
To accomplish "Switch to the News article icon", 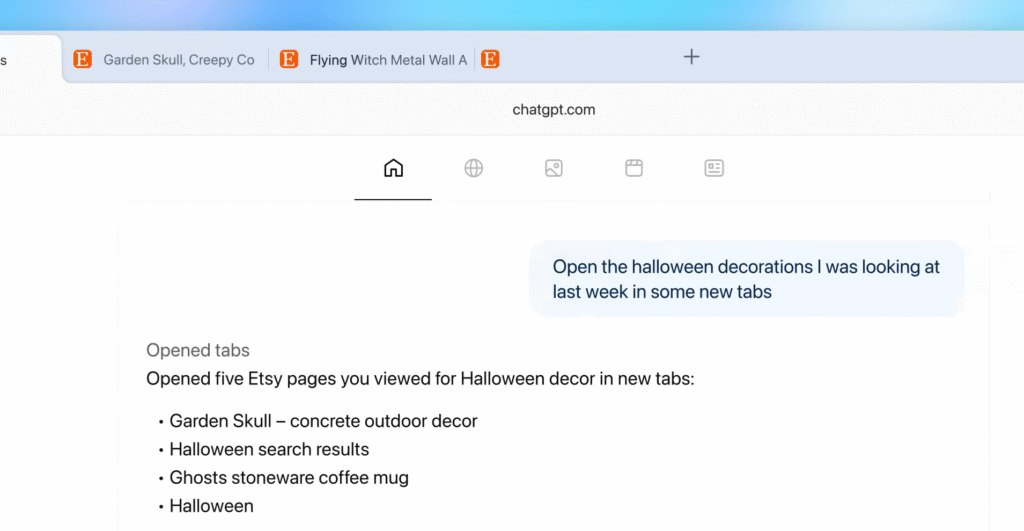I will [x=714, y=168].
